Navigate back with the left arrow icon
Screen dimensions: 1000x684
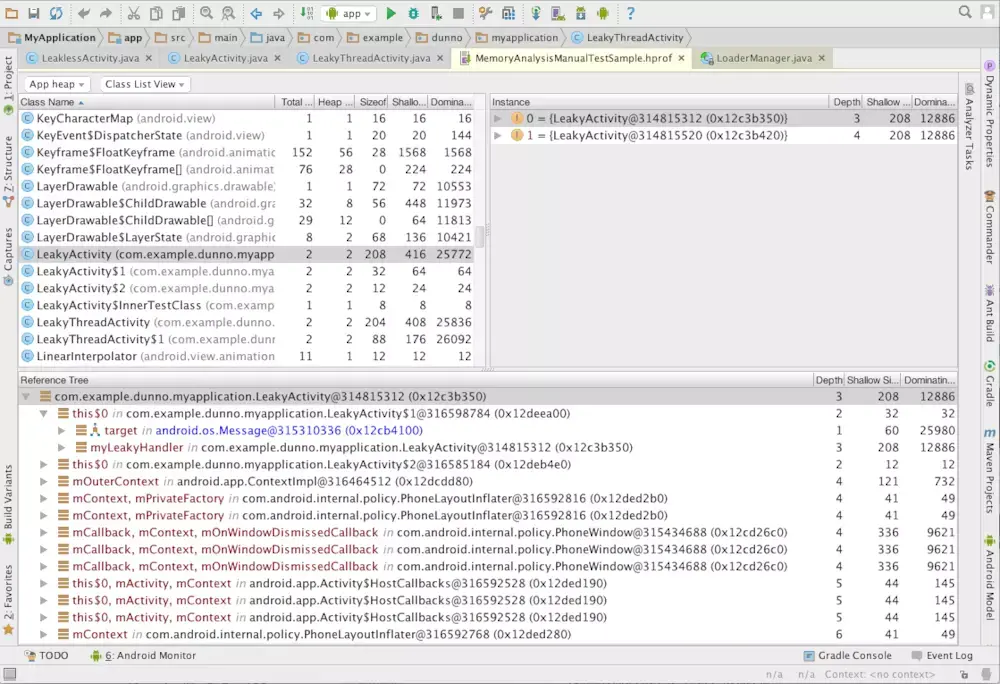(256, 13)
